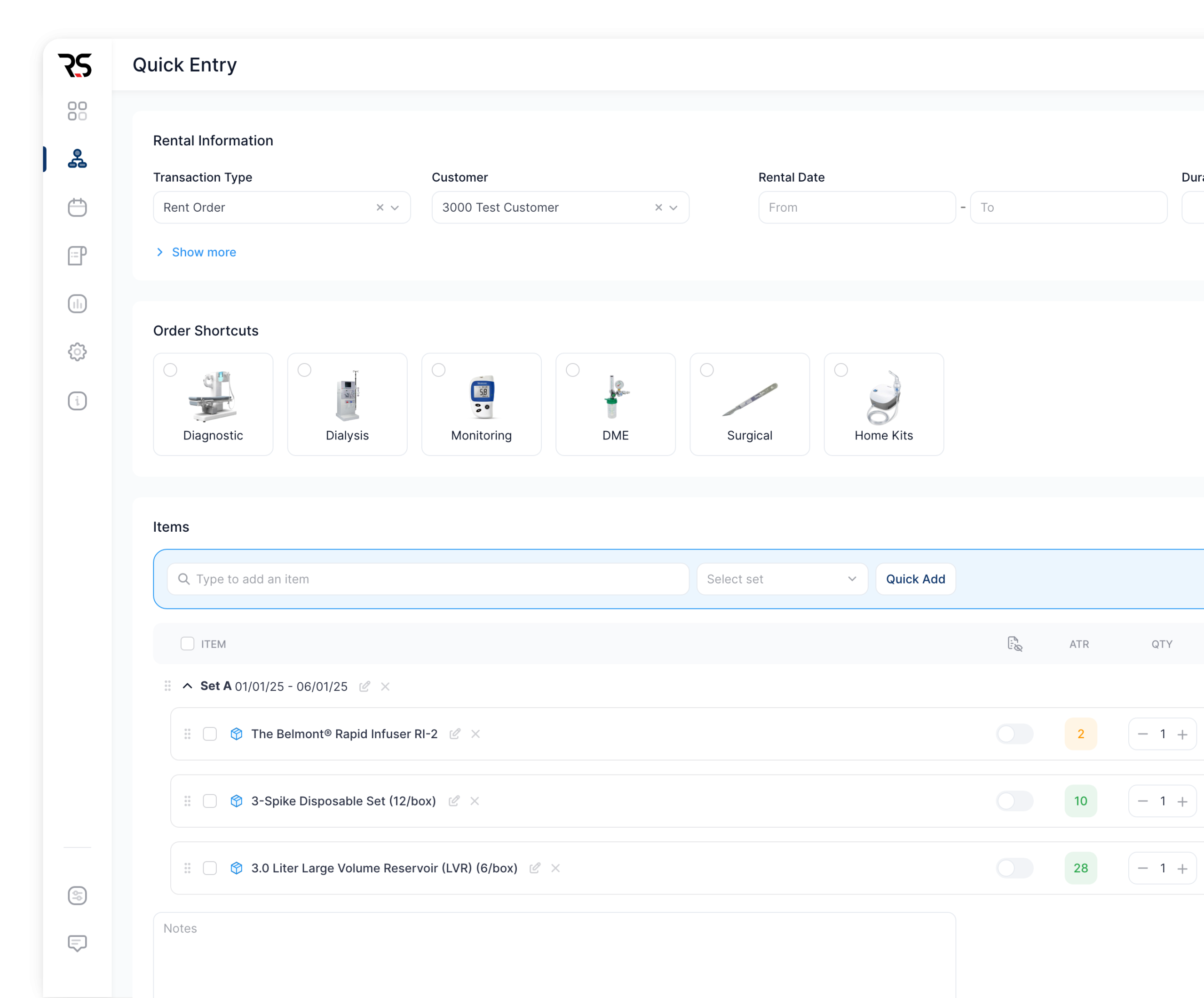Select the Dialysis shortcut radio button
The image size is (1204, 998).
point(304,370)
